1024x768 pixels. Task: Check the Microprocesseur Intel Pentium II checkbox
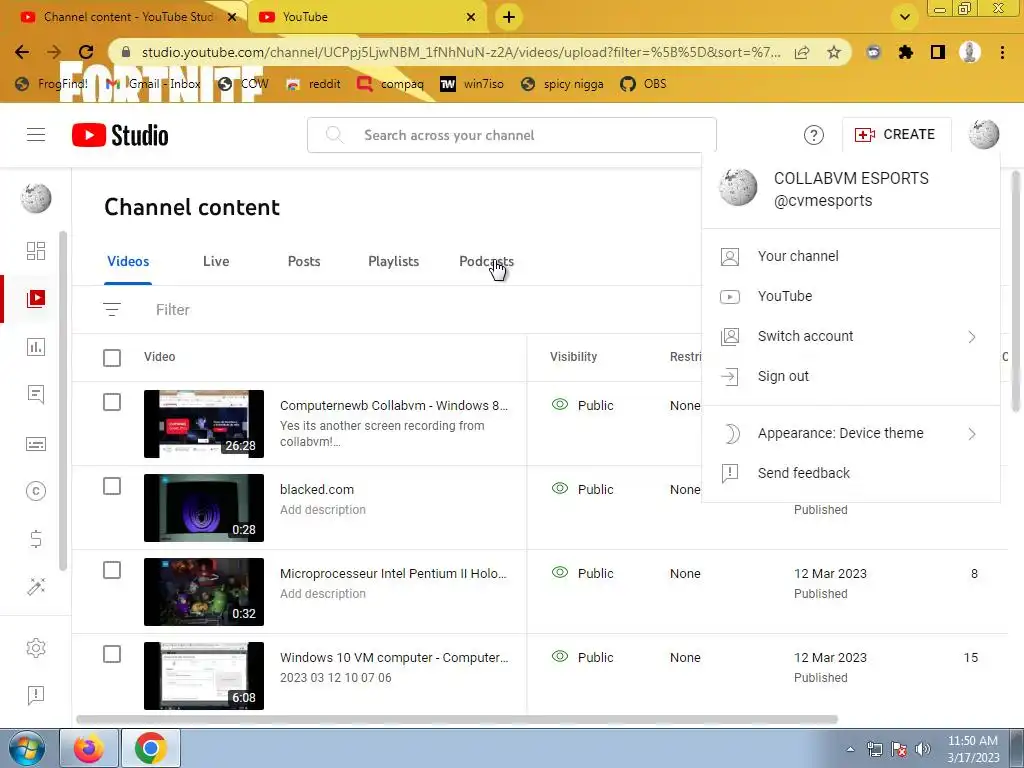[x=112, y=570]
